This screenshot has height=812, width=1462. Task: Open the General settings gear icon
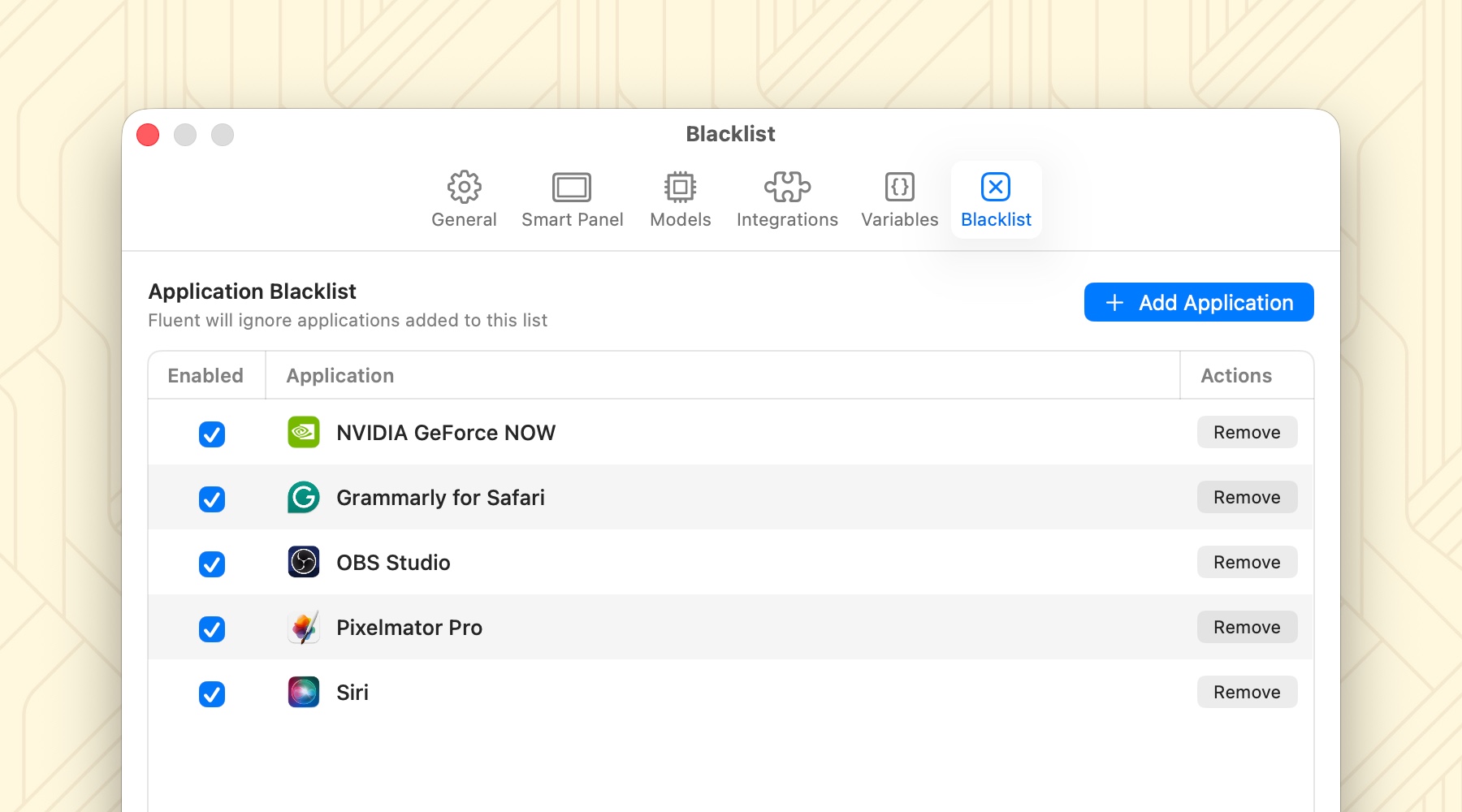[x=464, y=187]
